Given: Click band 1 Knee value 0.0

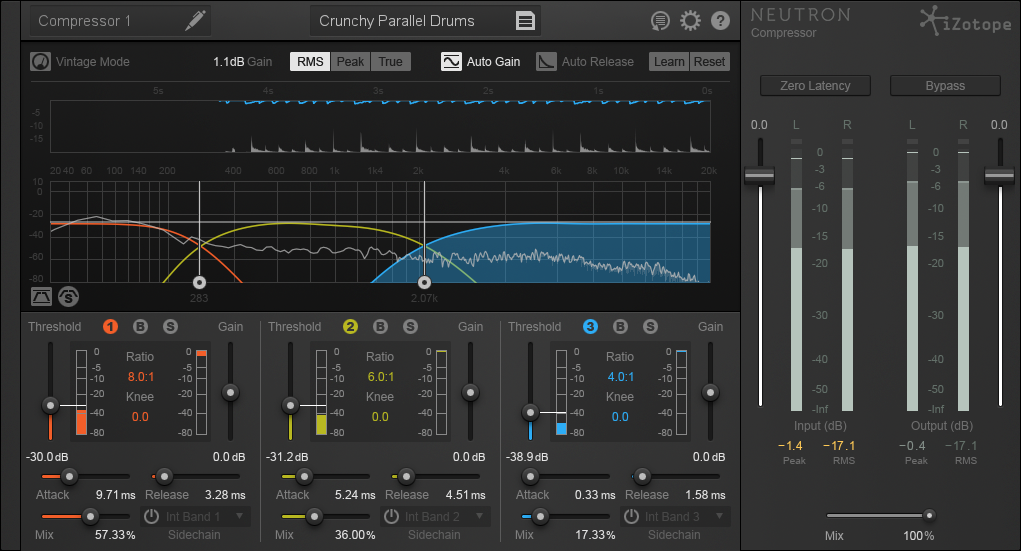Looking at the screenshot, I should tap(140, 417).
